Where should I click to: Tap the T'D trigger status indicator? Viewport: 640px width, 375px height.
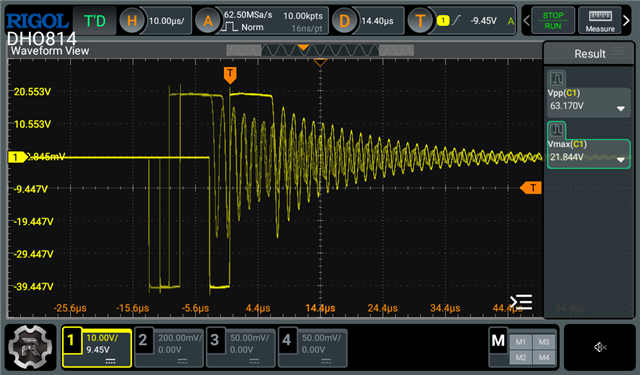[95, 21]
